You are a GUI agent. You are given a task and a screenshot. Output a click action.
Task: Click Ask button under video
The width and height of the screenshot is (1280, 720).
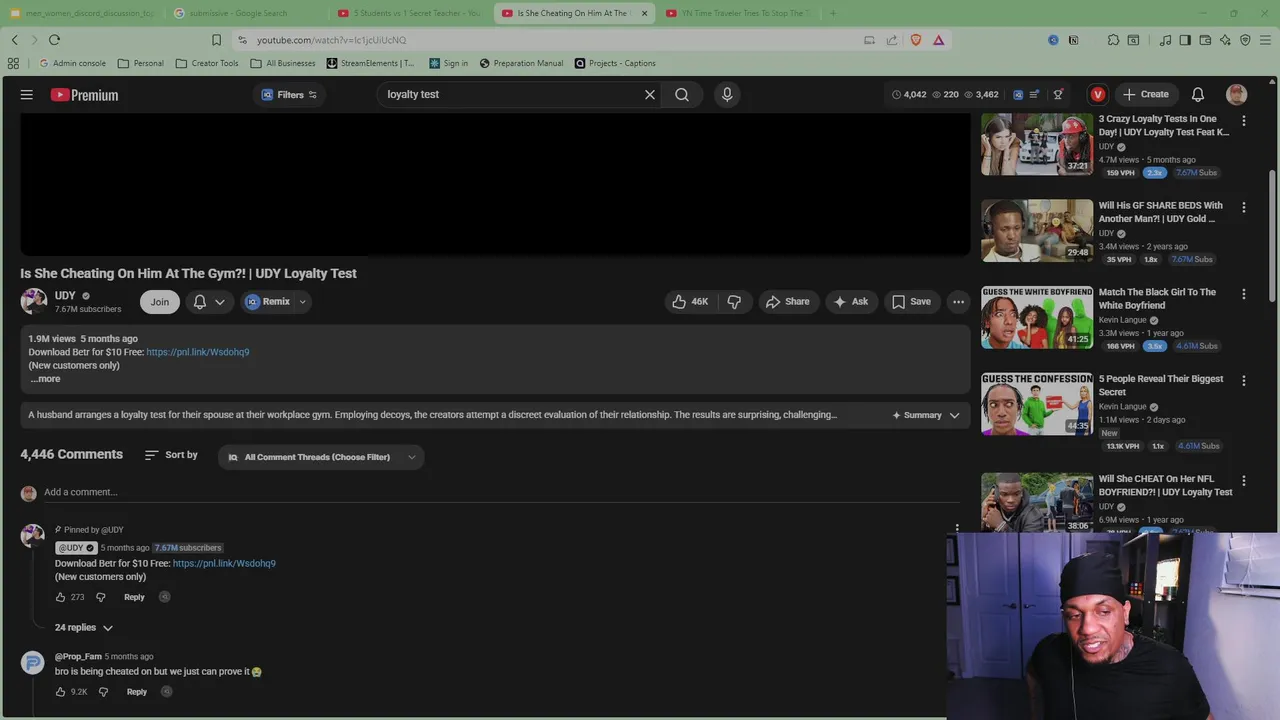851,301
